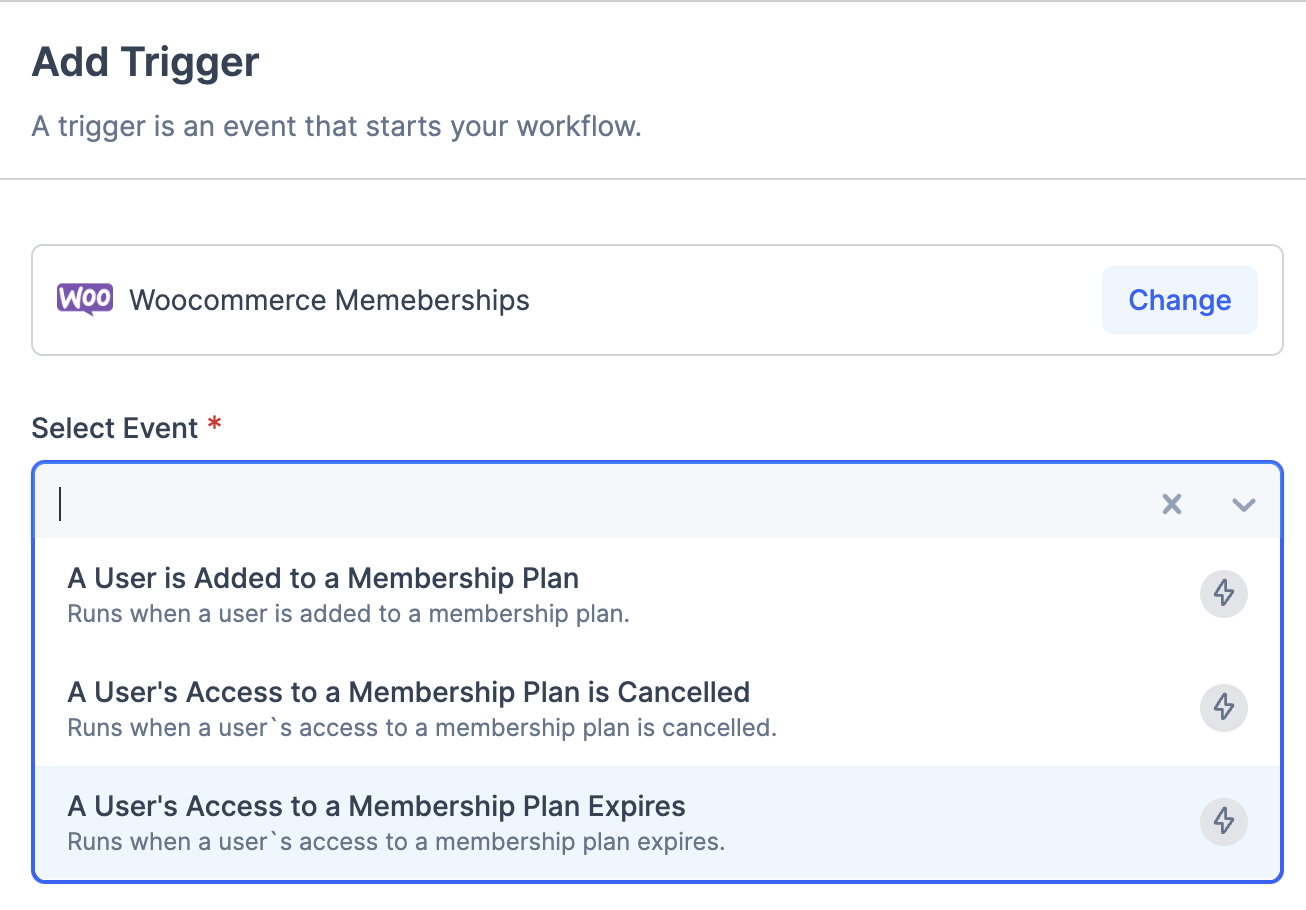
Task: Click the trigger icon on the highlighted expires option
Action: tap(1223, 822)
